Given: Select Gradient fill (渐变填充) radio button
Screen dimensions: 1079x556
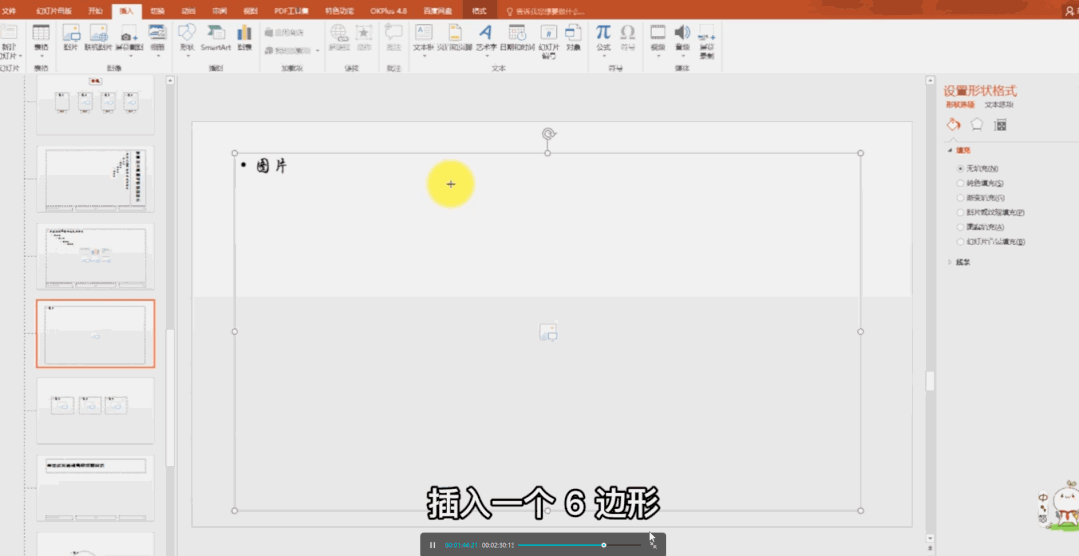Looking at the screenshot, I should (x=961, y=197).
